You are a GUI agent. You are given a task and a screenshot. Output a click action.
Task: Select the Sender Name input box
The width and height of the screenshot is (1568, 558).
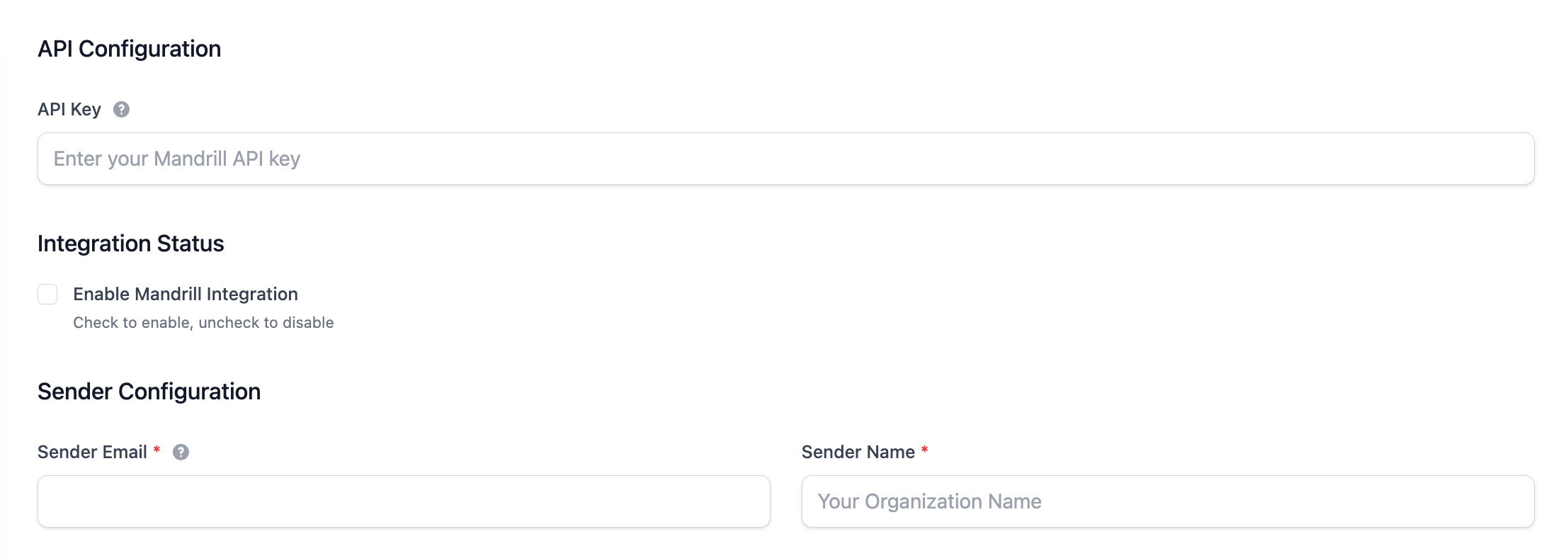coord(1168,501)
